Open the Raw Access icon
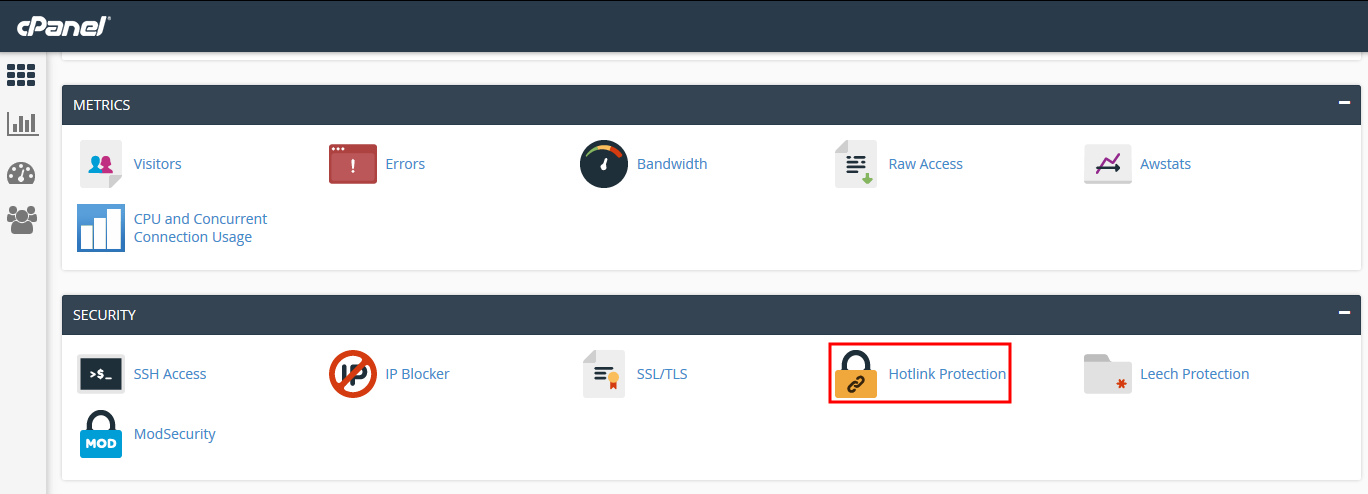The width and height of the screenshot is (1368, 494). [856, 164]
